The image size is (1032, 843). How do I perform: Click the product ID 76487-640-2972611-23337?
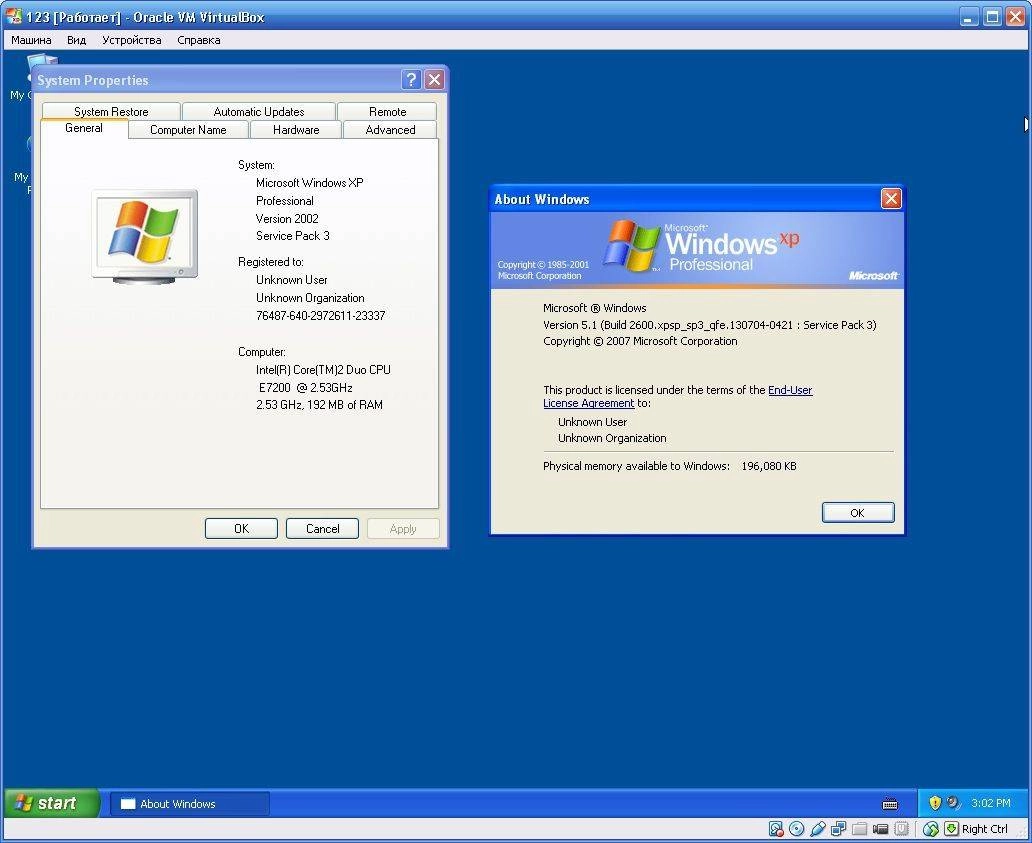tap(321, 316)
